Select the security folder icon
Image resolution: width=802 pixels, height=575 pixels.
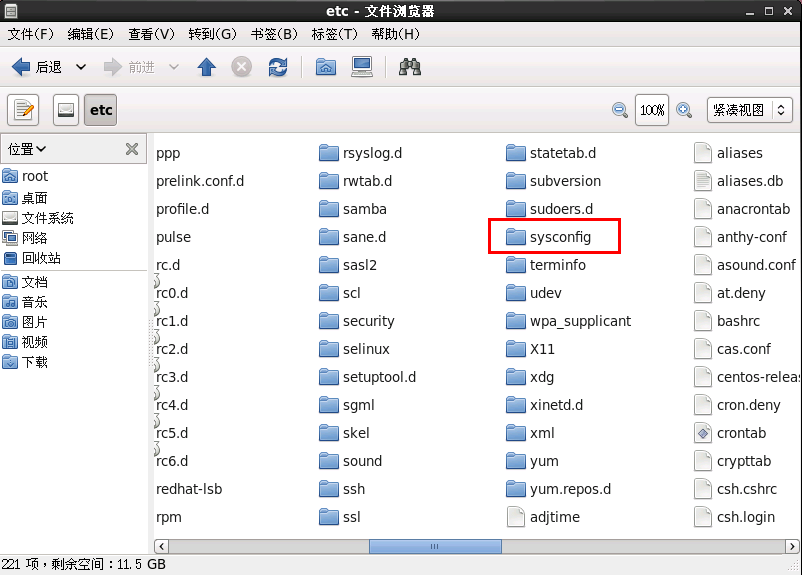tap(328, 321)
